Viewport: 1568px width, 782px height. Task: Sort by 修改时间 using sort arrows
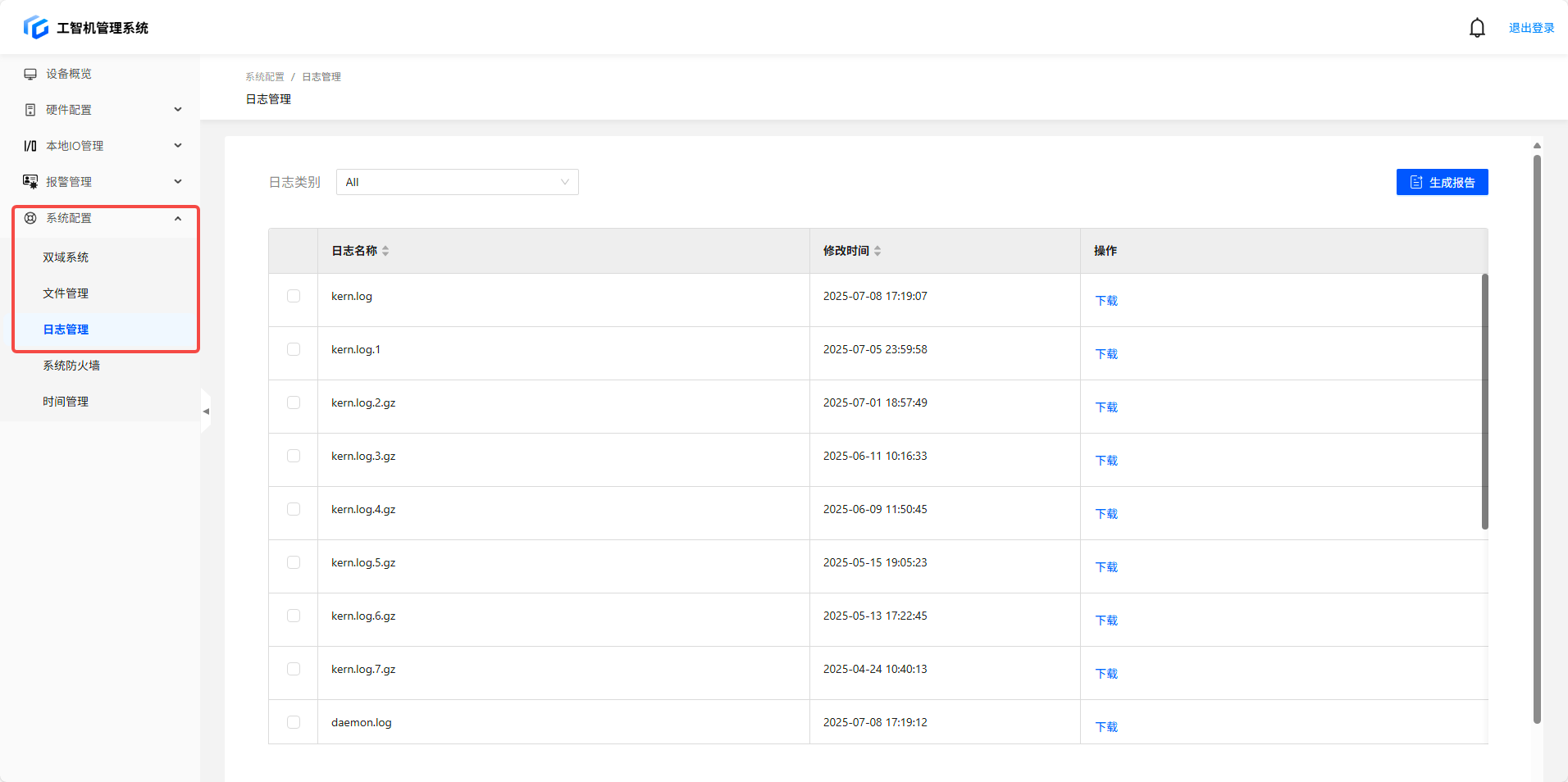[x=877, y=251]
